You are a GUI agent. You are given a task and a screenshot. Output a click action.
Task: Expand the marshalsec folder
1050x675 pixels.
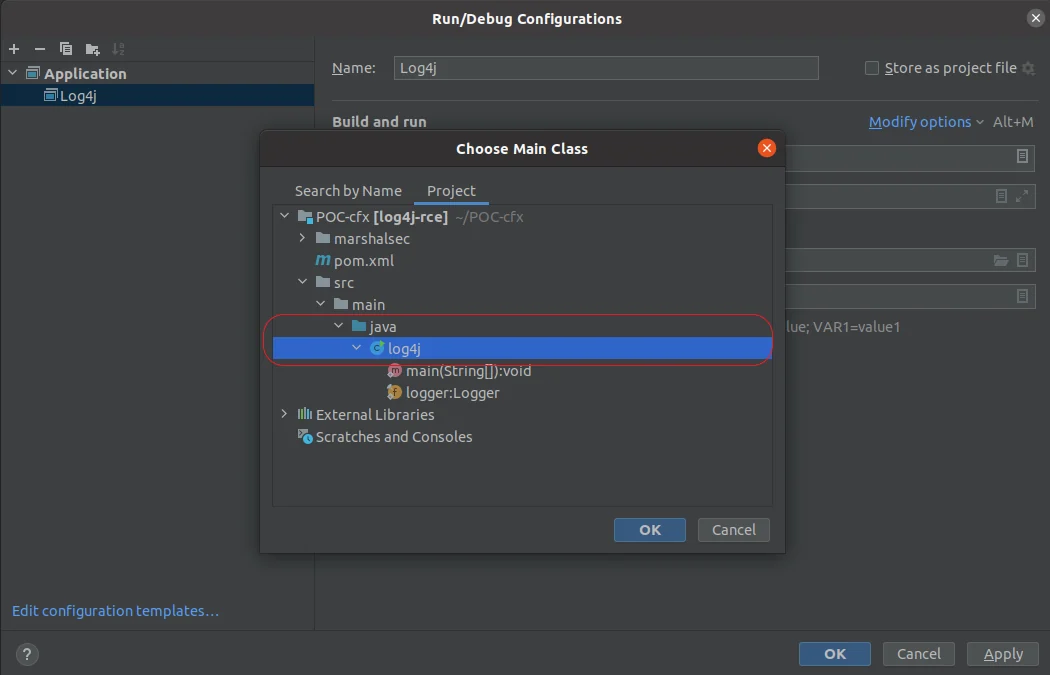(302, 238)
